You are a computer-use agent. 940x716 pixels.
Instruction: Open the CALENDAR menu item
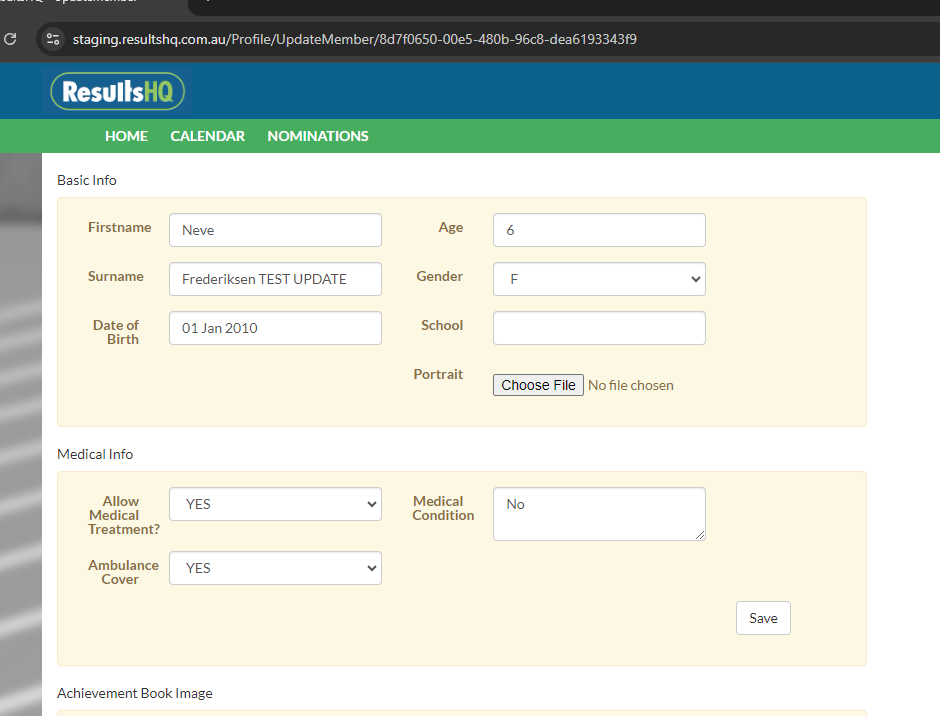207,136
